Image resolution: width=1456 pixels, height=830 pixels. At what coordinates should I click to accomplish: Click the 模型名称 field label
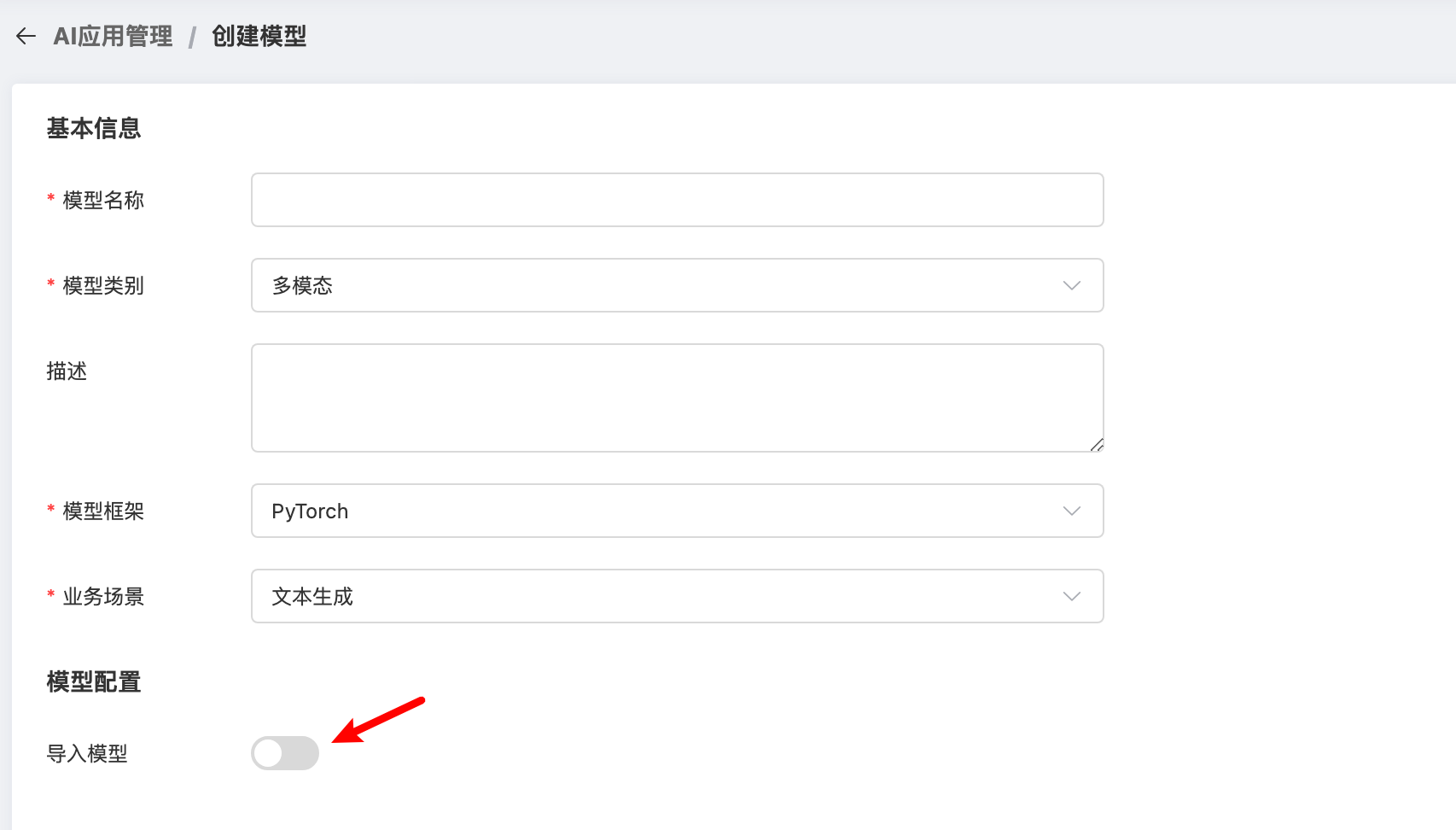coord(103,200)
